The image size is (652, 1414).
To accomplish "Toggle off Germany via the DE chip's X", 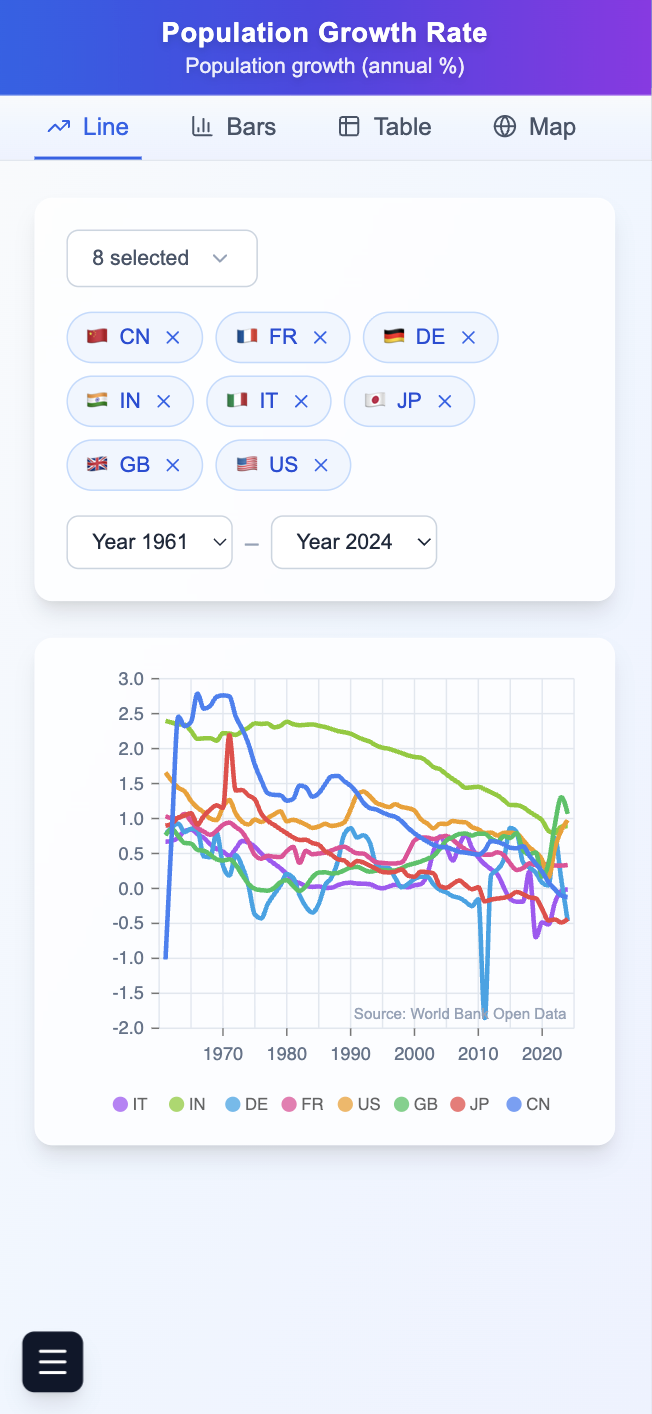I will [x=467, y=337].
